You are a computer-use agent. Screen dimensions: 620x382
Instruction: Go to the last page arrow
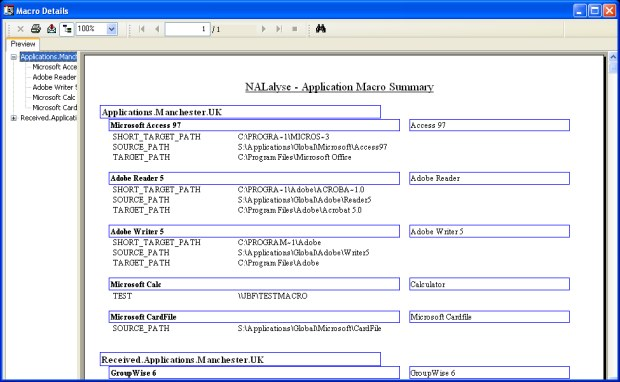coord(279,29)
